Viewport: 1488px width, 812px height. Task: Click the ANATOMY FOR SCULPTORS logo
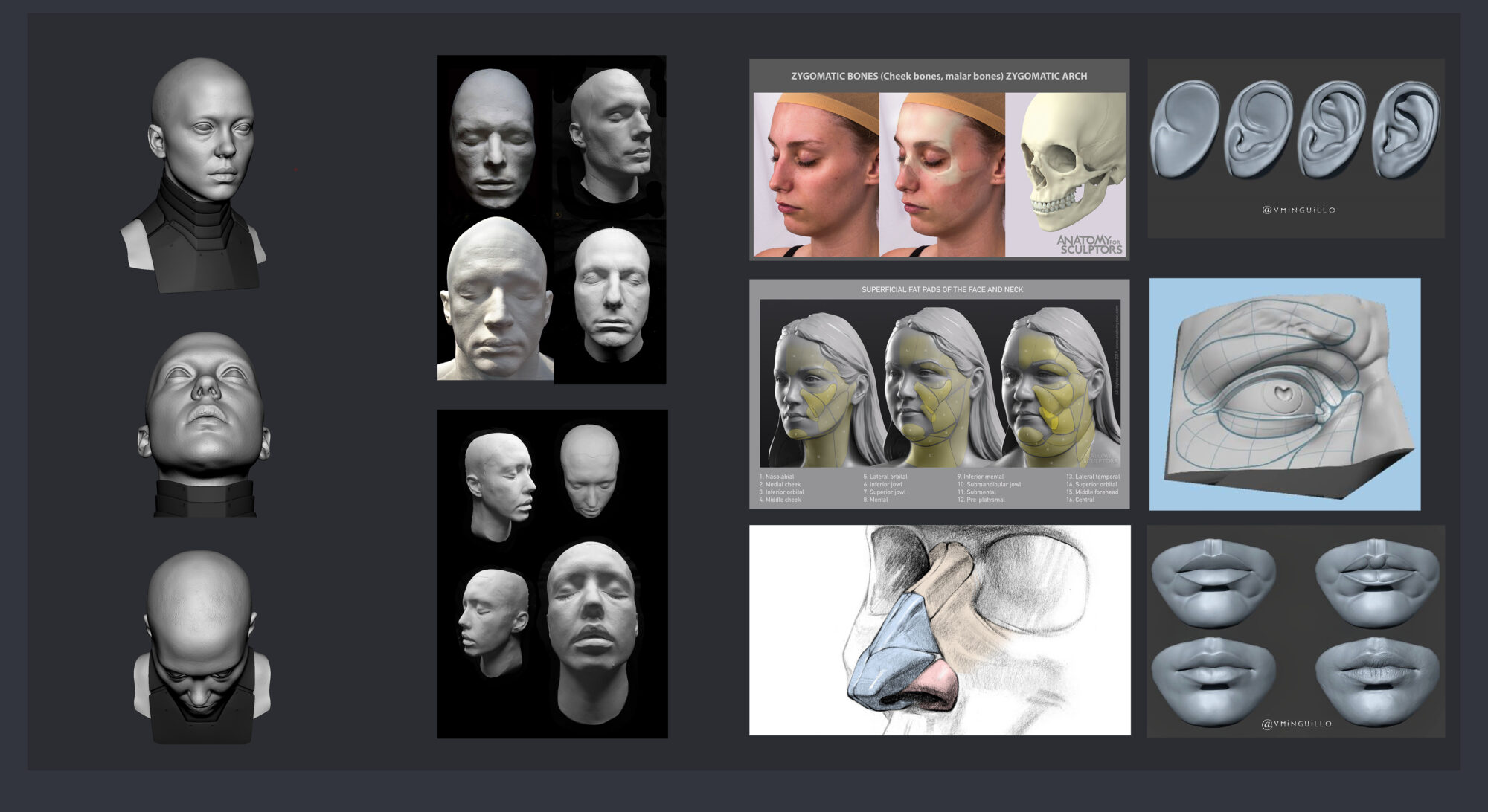pyautogui.click(x=1088, y=244)
